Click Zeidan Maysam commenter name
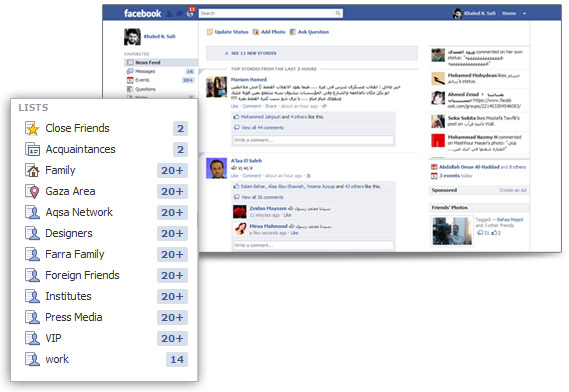 pyautogui.click(x=268, y=208)
